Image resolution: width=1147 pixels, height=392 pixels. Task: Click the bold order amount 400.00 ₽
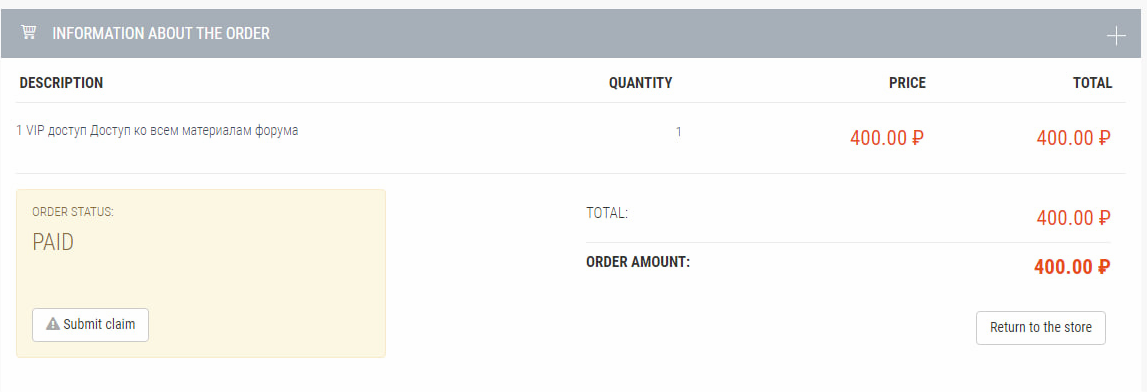[1072, 267]
